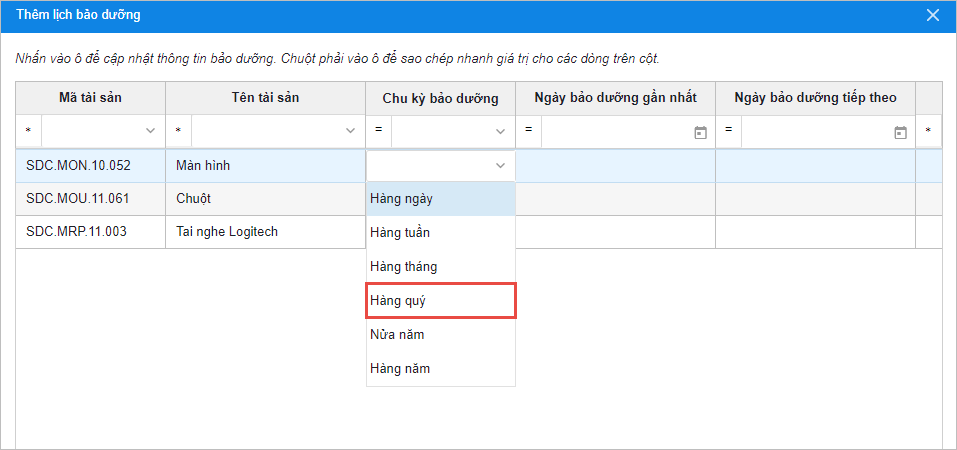Open calendar picker for Ngày bảo dưỡng gần nhất filter
This screenshot has height=450, width=957.
click(700, 131)
